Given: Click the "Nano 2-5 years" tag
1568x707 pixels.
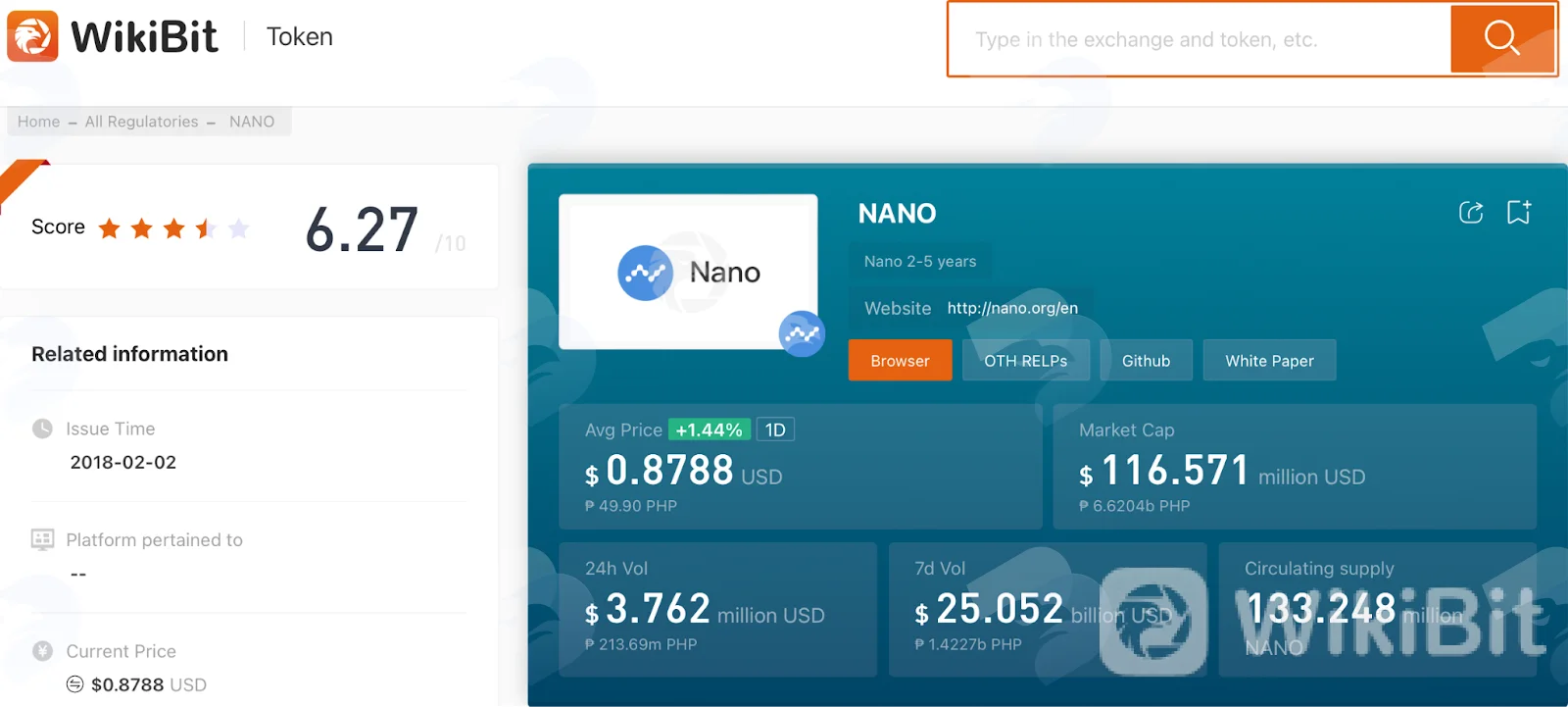Looking at the screenshot, I should (920, 261).
